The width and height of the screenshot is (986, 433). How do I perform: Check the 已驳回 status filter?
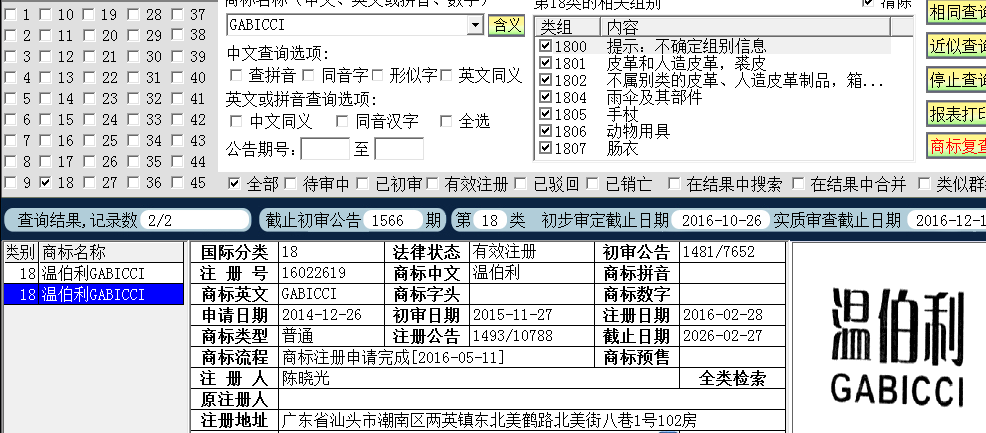tap(521, 184)
